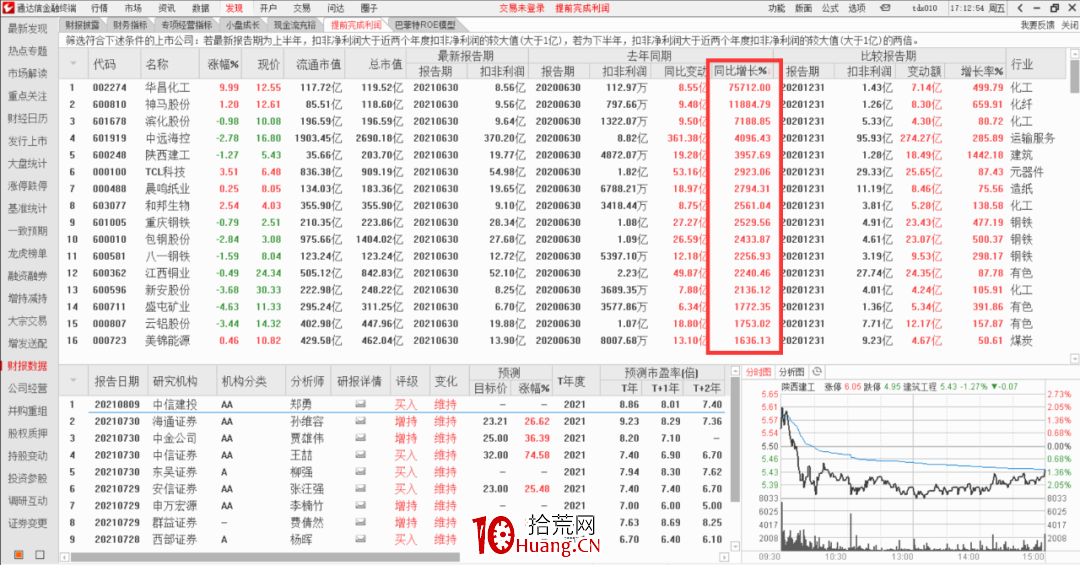The height and width of the screenshot is (565, 1080).
Task: Open the 数据 menu
Action: tap(200, 8)
